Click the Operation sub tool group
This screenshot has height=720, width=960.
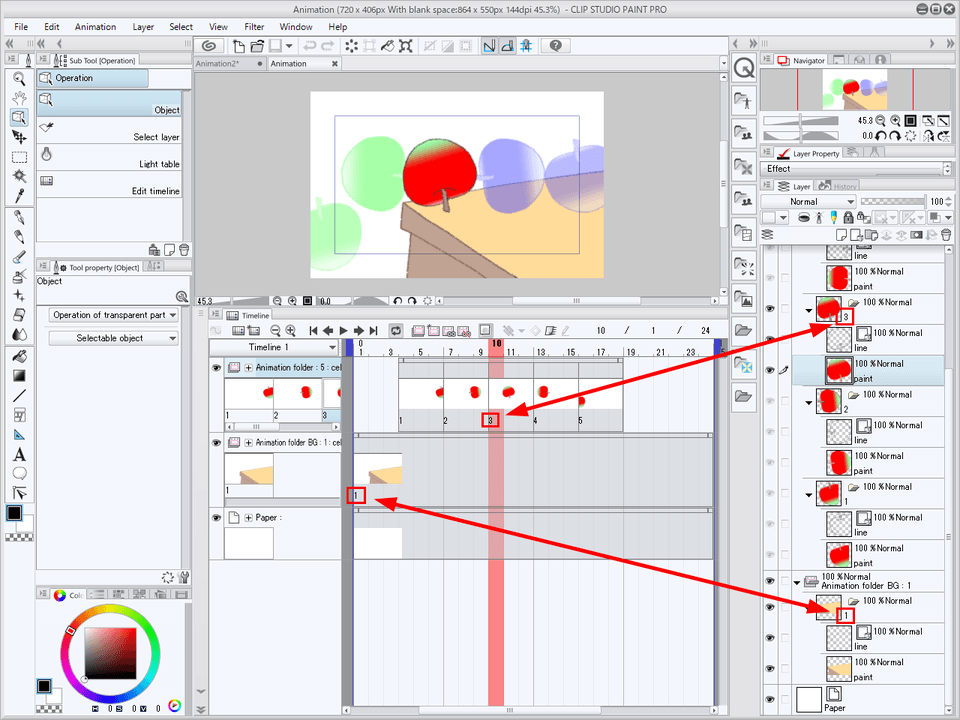point(92,78)
